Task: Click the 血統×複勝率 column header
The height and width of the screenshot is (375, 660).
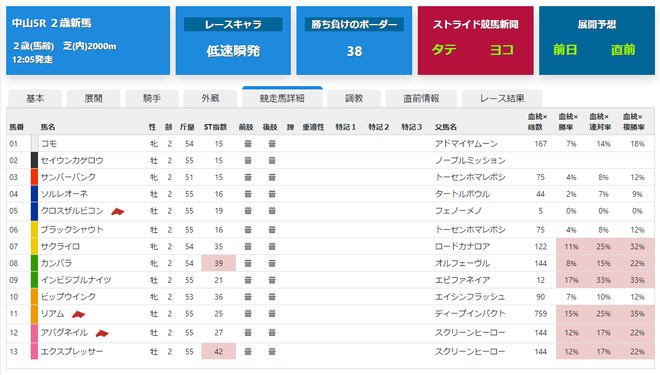Action: (x=633, y=122)
